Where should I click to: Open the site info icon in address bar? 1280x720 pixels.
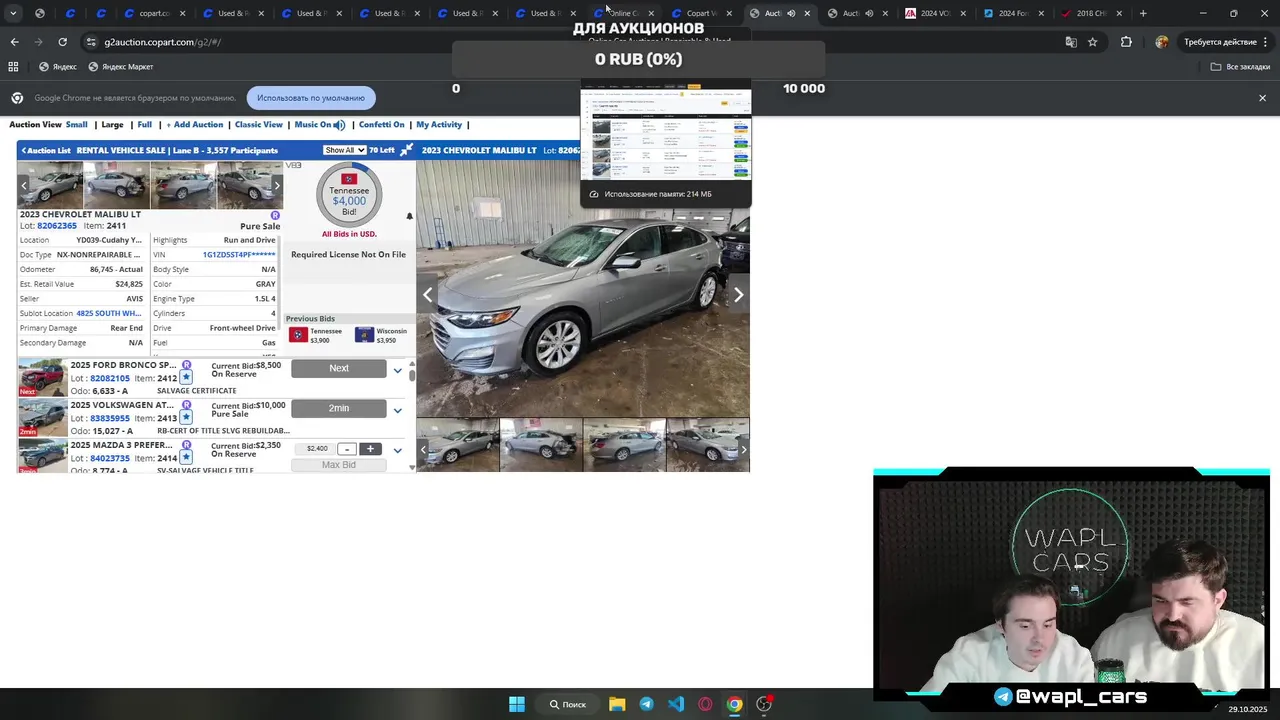point(91,42)
